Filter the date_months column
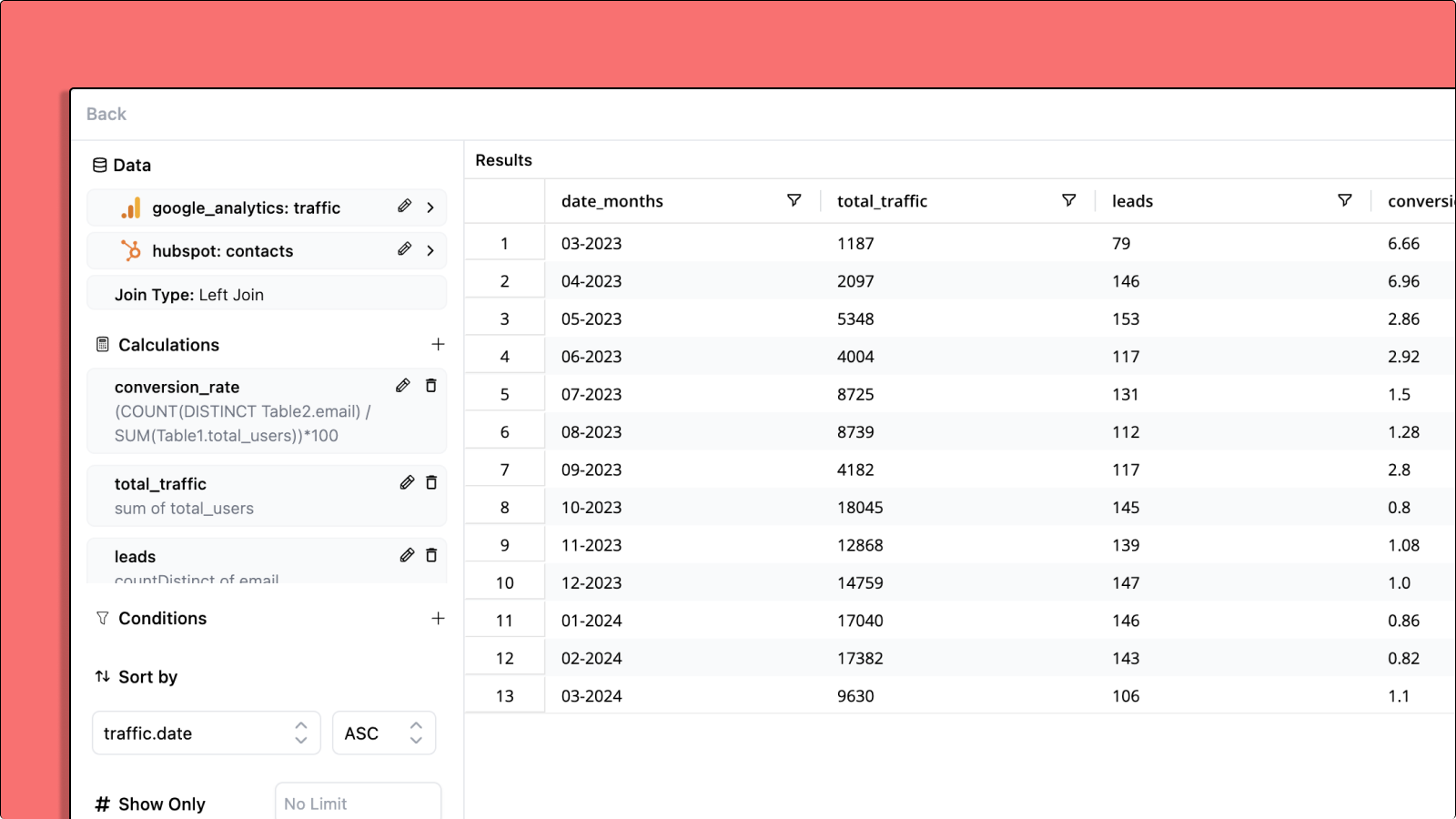The width and height of the screenshot is (1456, 819). click(x=794, y=200)
